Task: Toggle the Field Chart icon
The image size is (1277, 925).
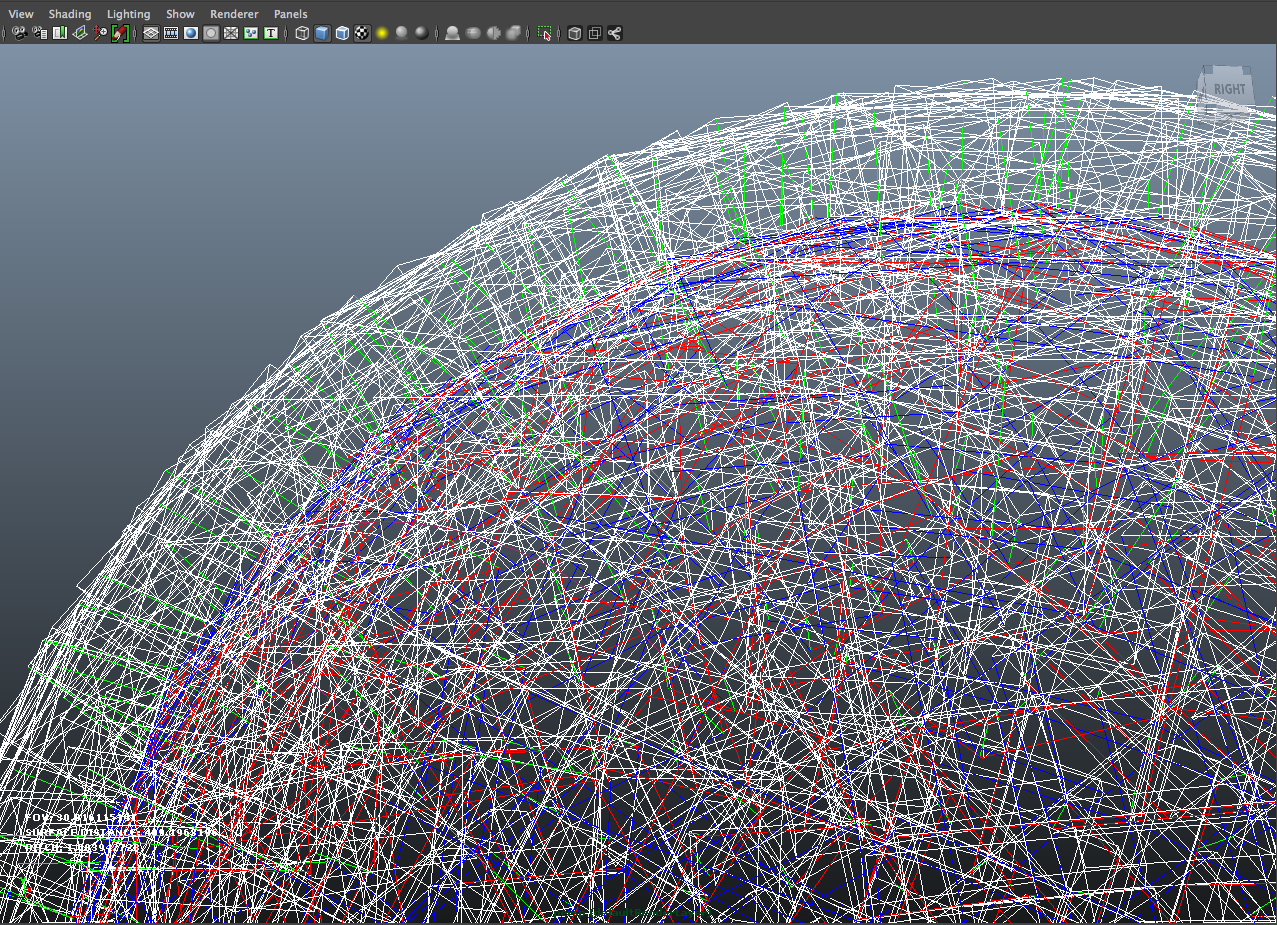Action: 231,33
